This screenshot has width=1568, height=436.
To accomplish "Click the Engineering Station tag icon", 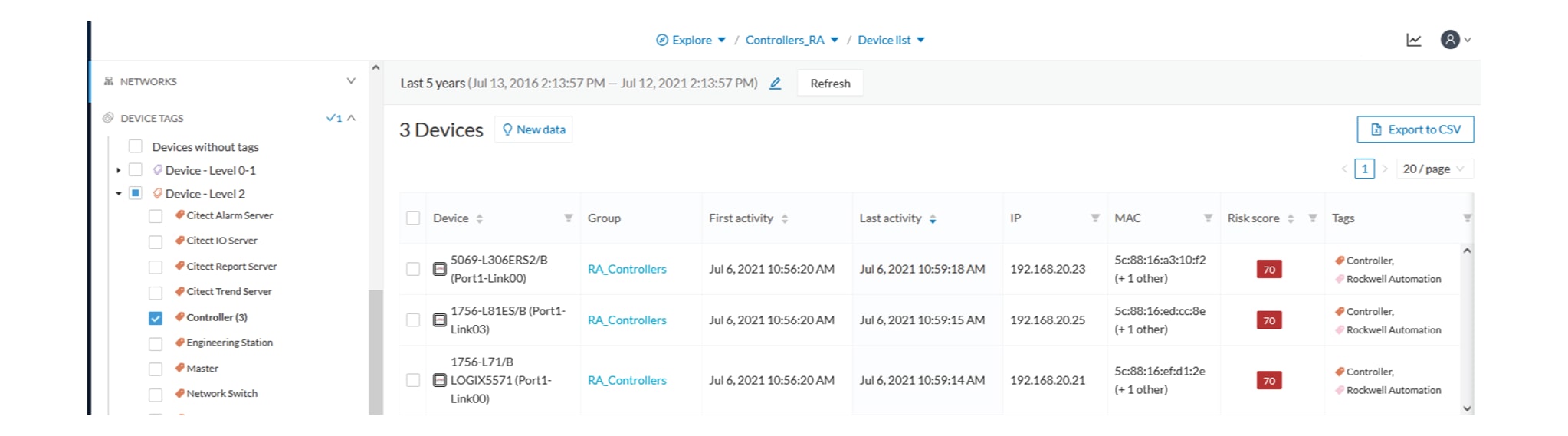I will click(x=179, y=343).
